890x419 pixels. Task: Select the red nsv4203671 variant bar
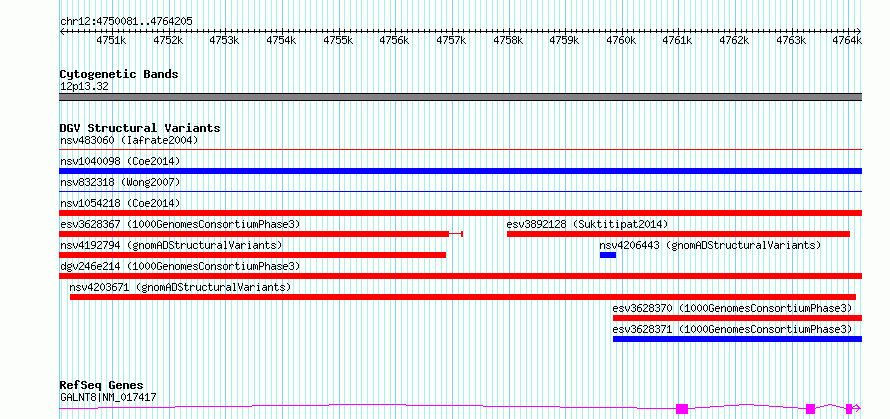[x=463, y=297]
